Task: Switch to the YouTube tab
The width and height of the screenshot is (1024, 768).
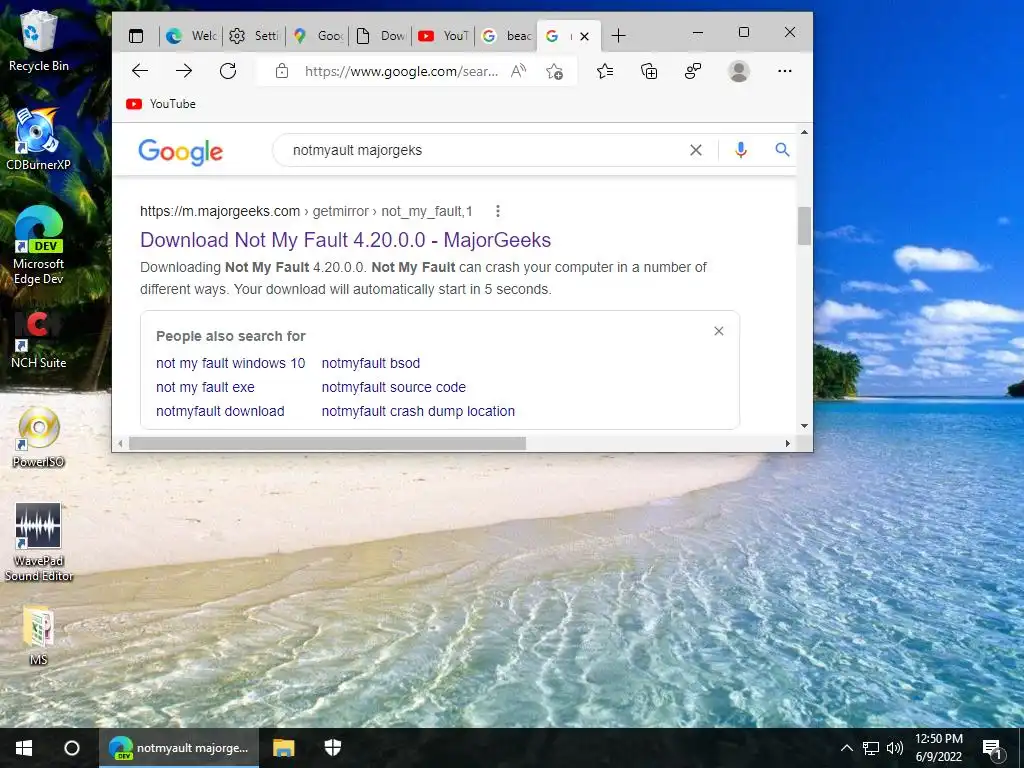Action: [x=443, y=36]
